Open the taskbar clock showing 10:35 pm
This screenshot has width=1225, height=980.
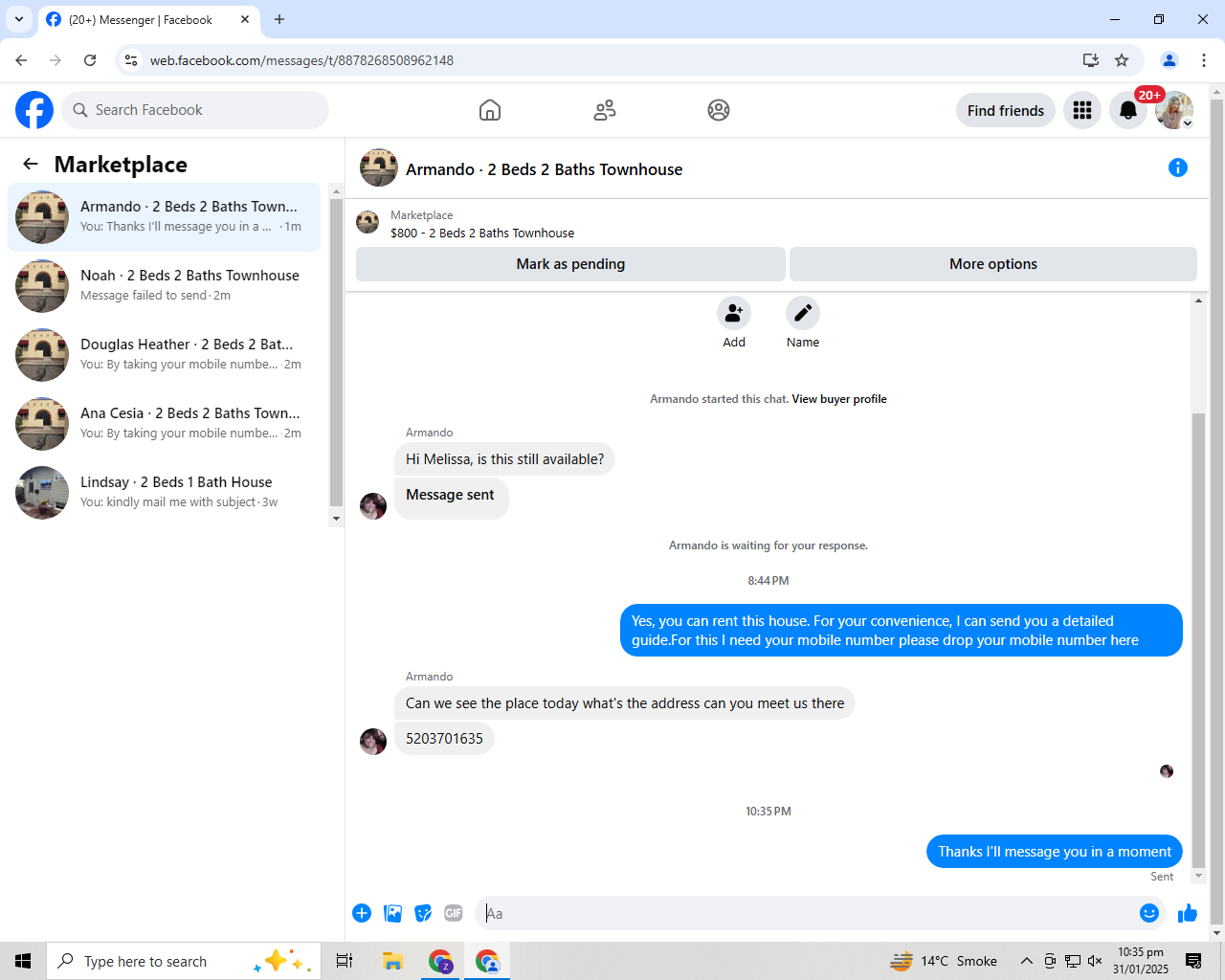click(1141, 961)
